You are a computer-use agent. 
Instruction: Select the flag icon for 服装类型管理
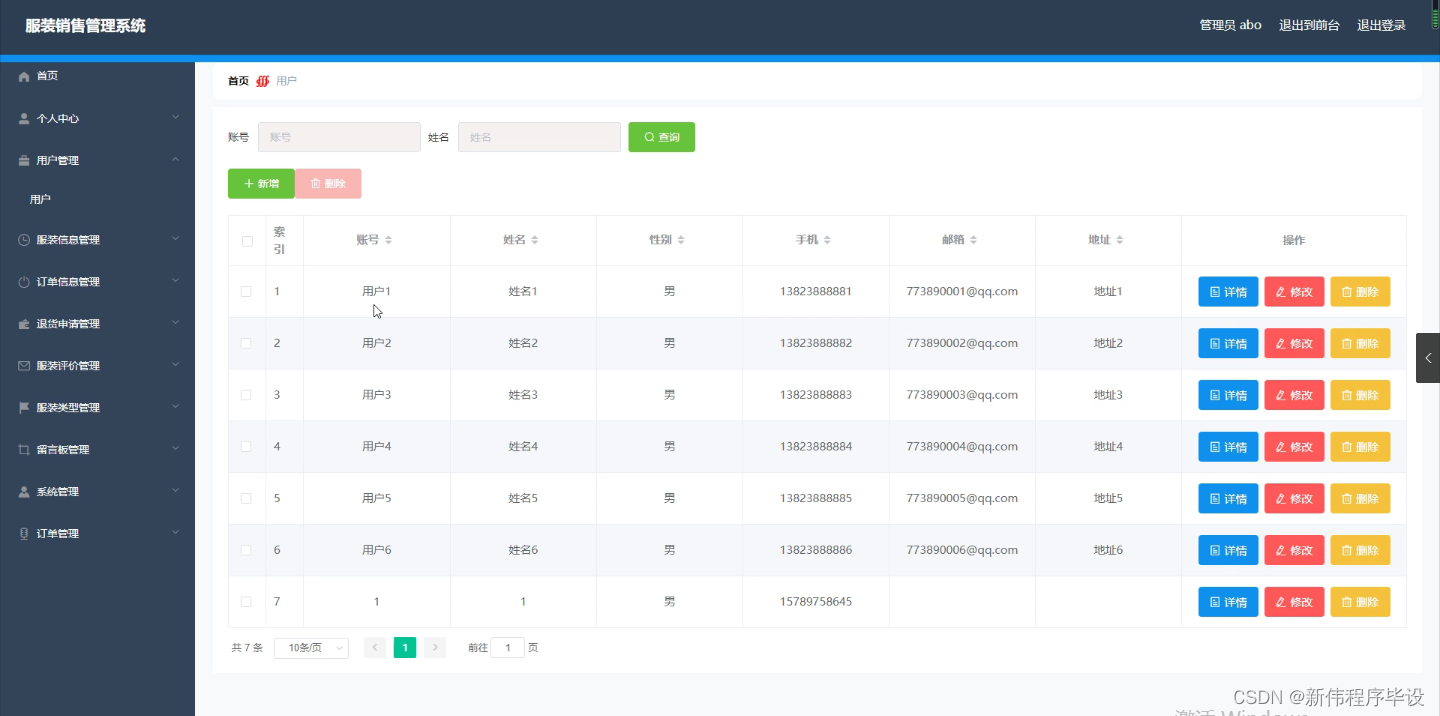[x=23, y=407]
